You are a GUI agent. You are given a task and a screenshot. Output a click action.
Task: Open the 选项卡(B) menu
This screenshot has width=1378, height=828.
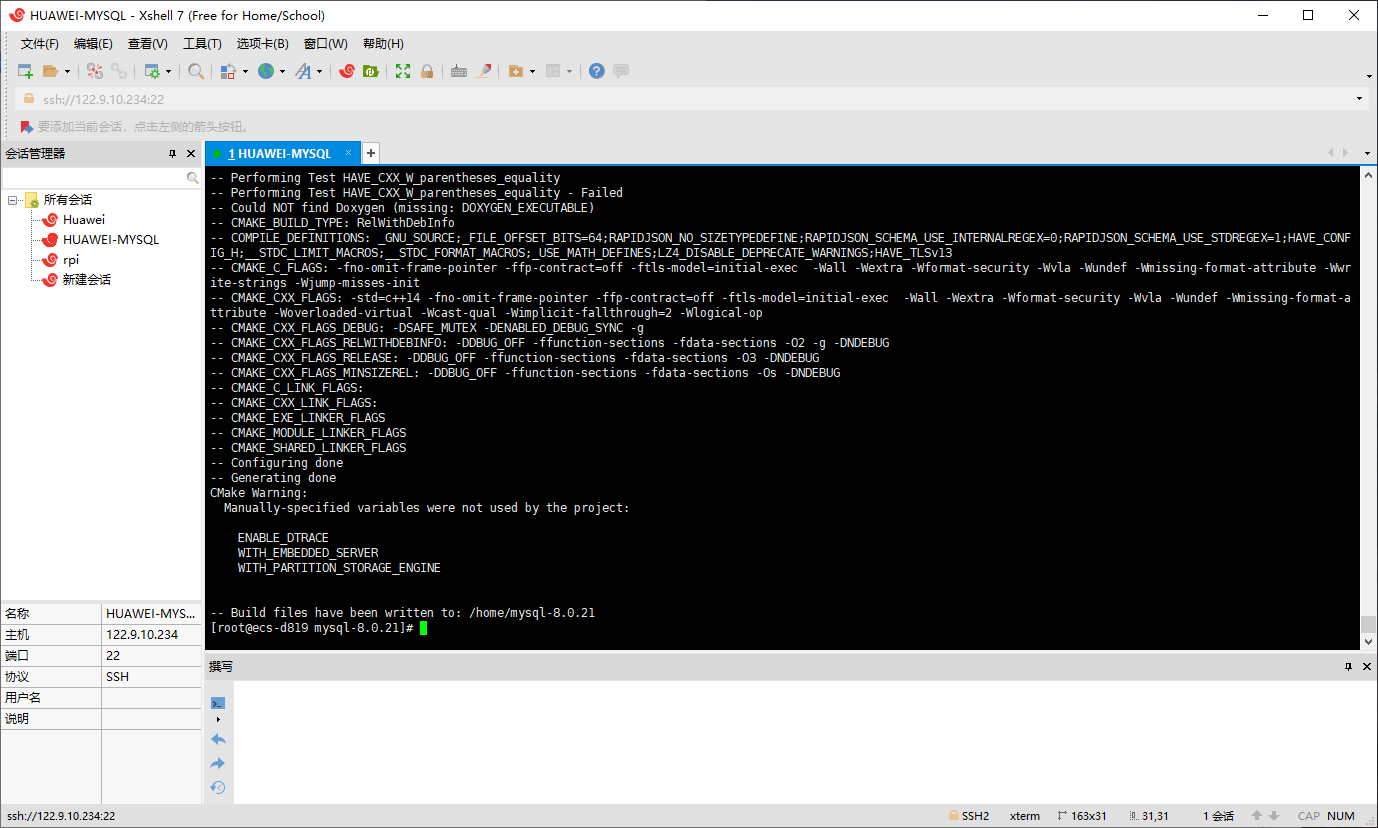click(263, 44)
